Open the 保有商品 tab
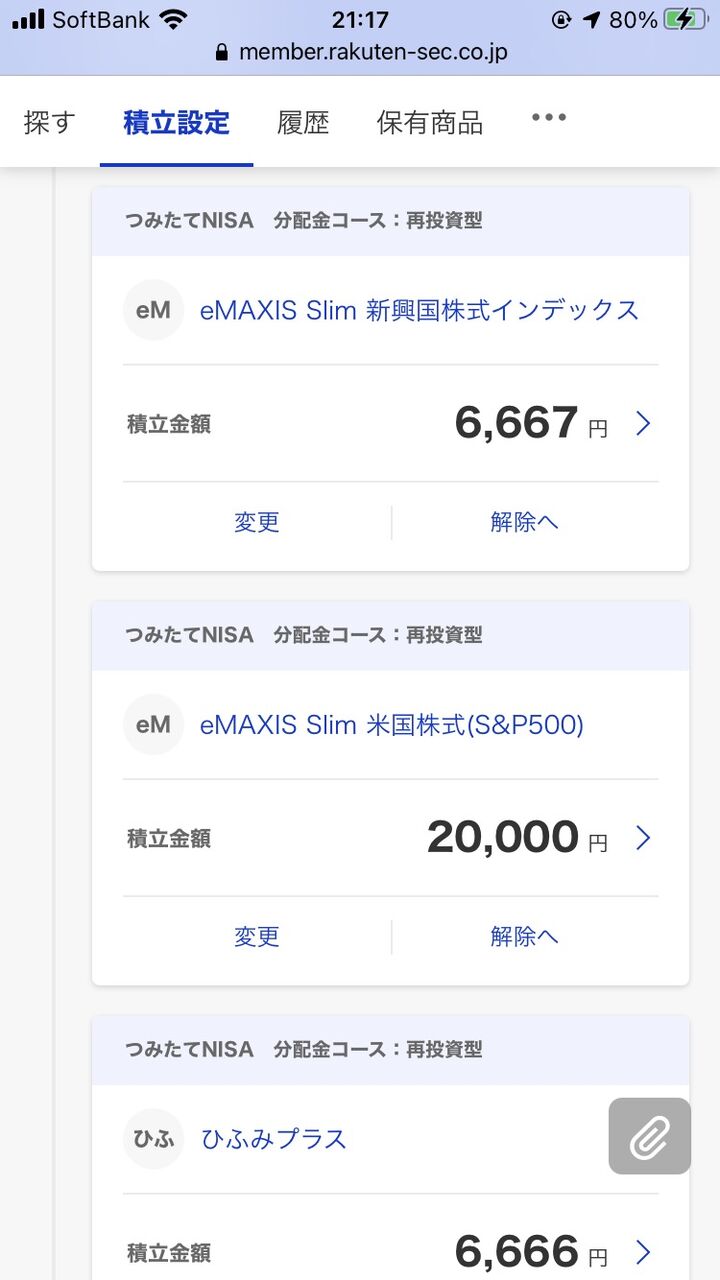 (x=430, y=123)
